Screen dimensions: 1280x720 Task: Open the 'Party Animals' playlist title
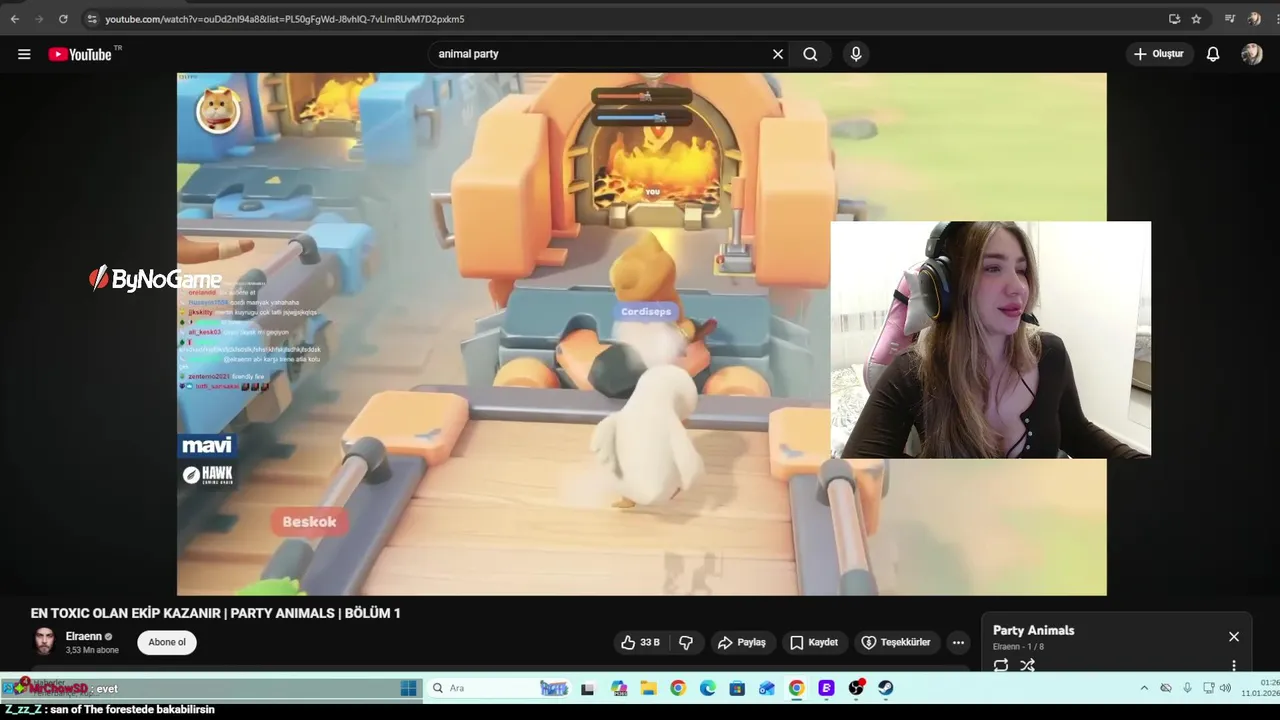pos(1033,631)
